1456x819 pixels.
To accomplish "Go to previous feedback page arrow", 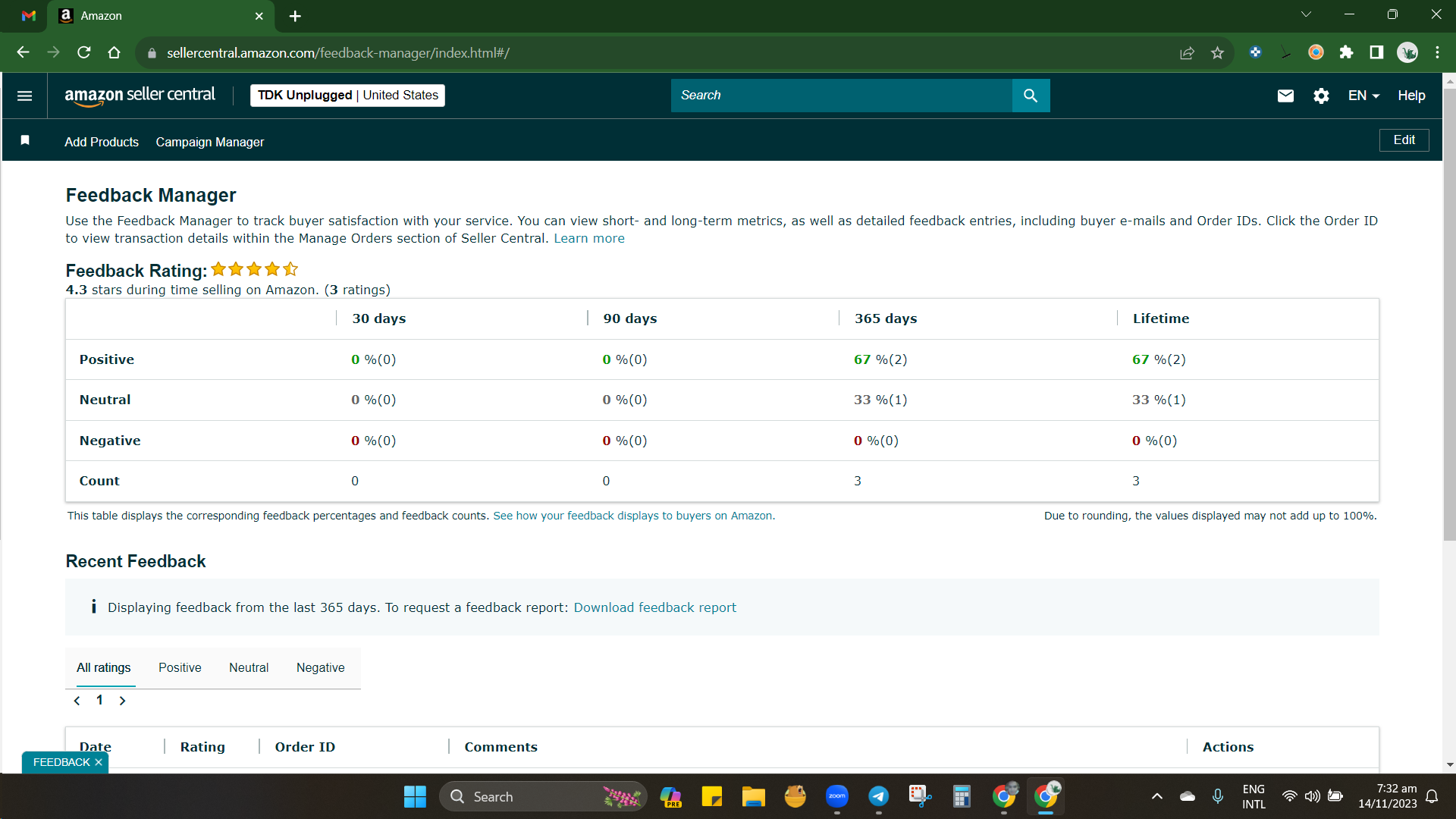I will [77, 701].
